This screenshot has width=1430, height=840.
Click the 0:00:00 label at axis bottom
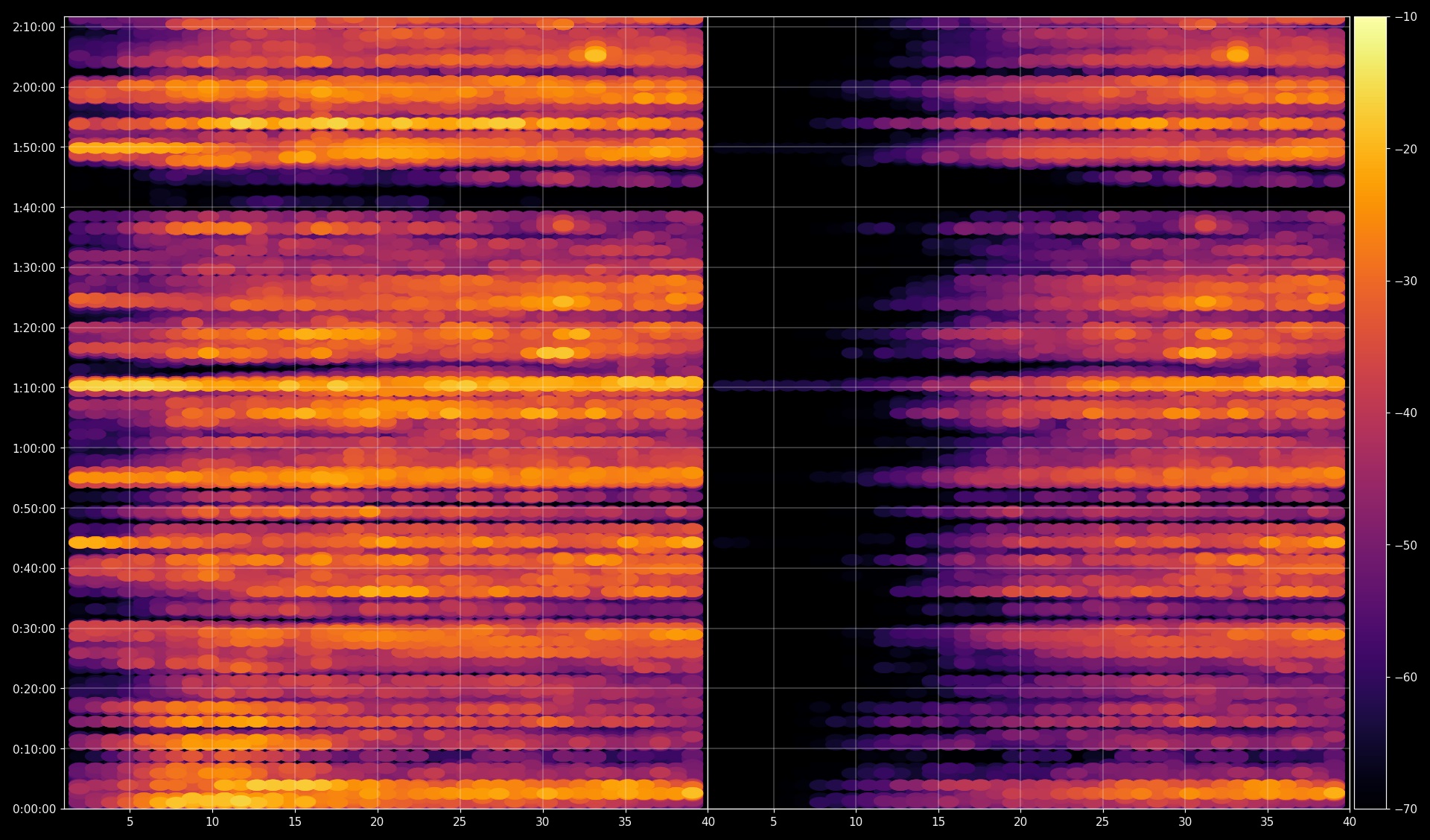tap(34, 809)
